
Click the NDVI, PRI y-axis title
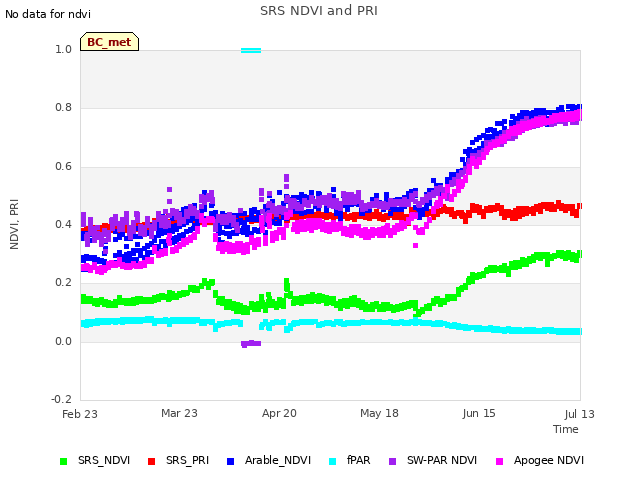pyautogui.click(x=14, y=224)
